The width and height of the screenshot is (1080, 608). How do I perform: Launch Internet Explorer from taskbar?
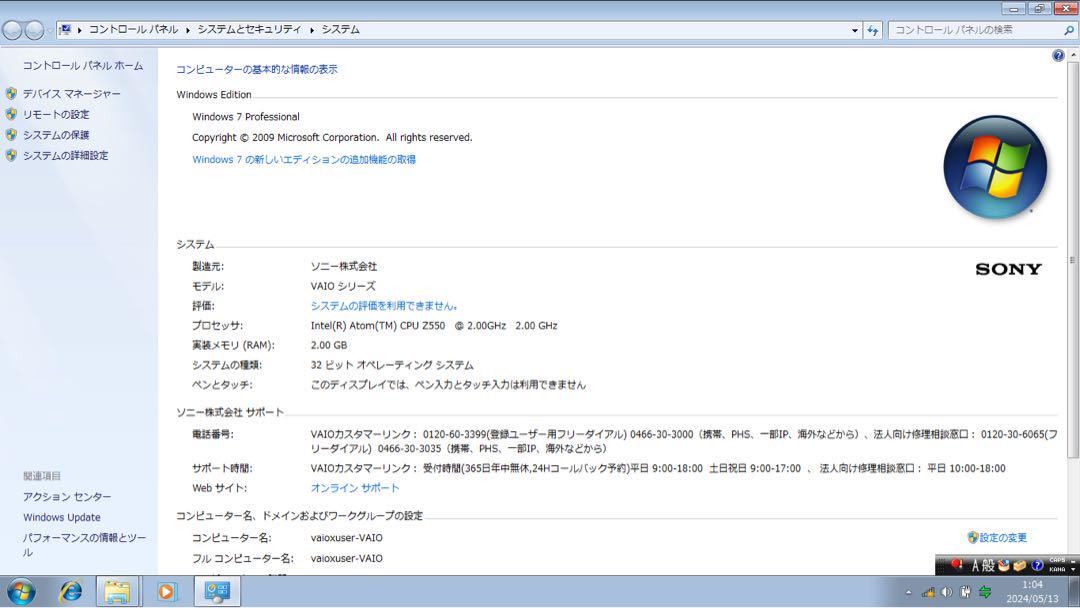(x=70, y=591)
